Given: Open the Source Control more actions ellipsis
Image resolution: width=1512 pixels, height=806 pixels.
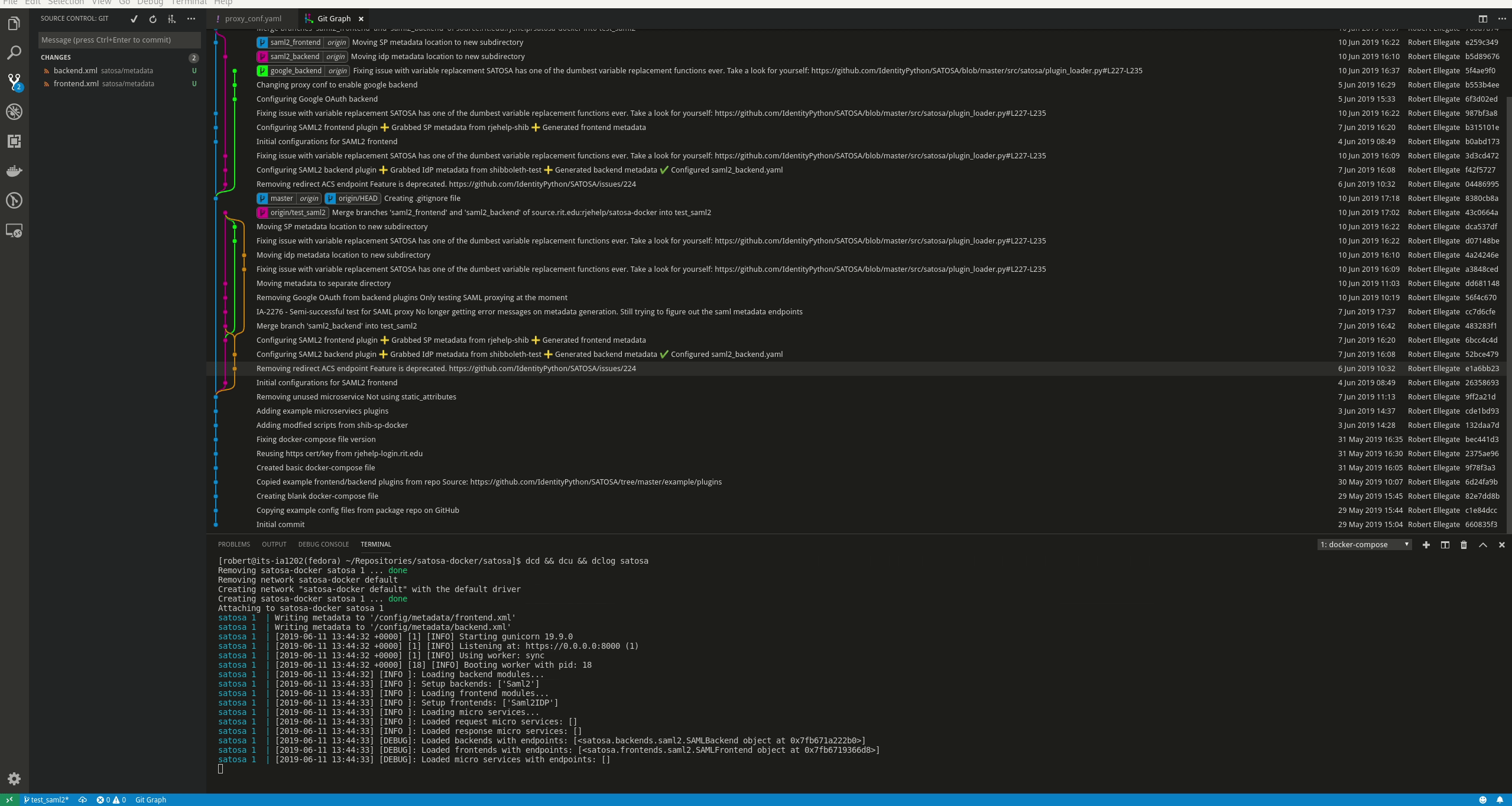Looking at the screenshot, I should tap(192, 19).
